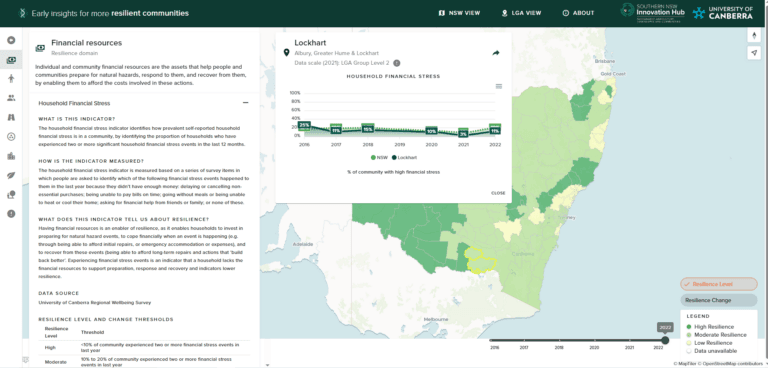
Task: Open the buildings domain icon in sidebar
Action: coord(11,156)
